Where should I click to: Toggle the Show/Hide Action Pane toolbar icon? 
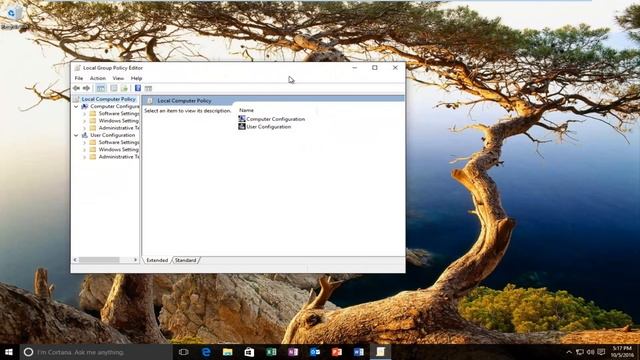[x=148, y=88]
